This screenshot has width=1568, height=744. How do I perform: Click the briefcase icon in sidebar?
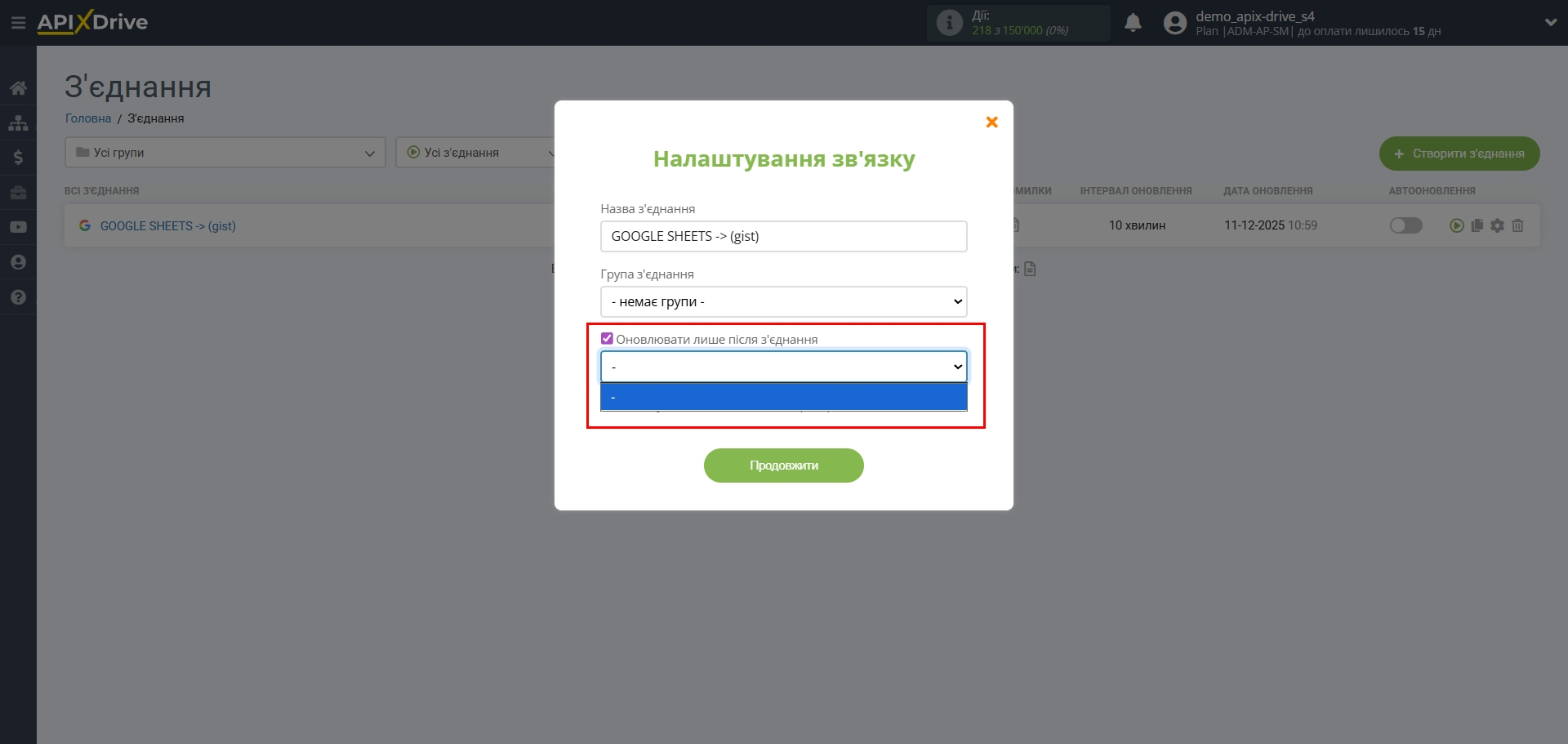click(18, 192)
